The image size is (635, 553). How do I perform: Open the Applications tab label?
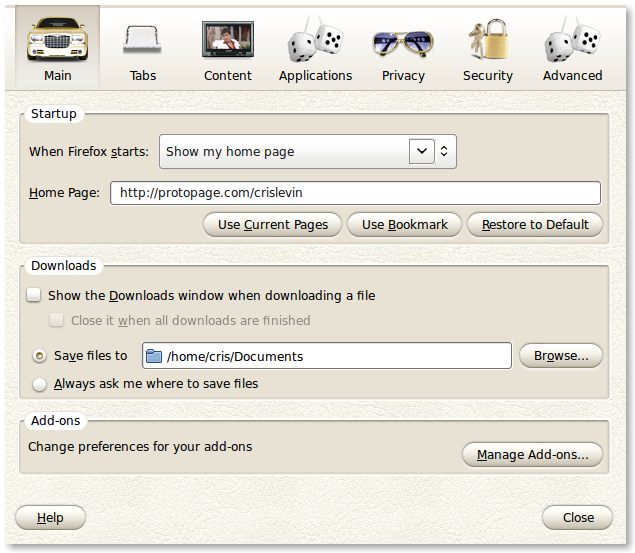(315, 76)
